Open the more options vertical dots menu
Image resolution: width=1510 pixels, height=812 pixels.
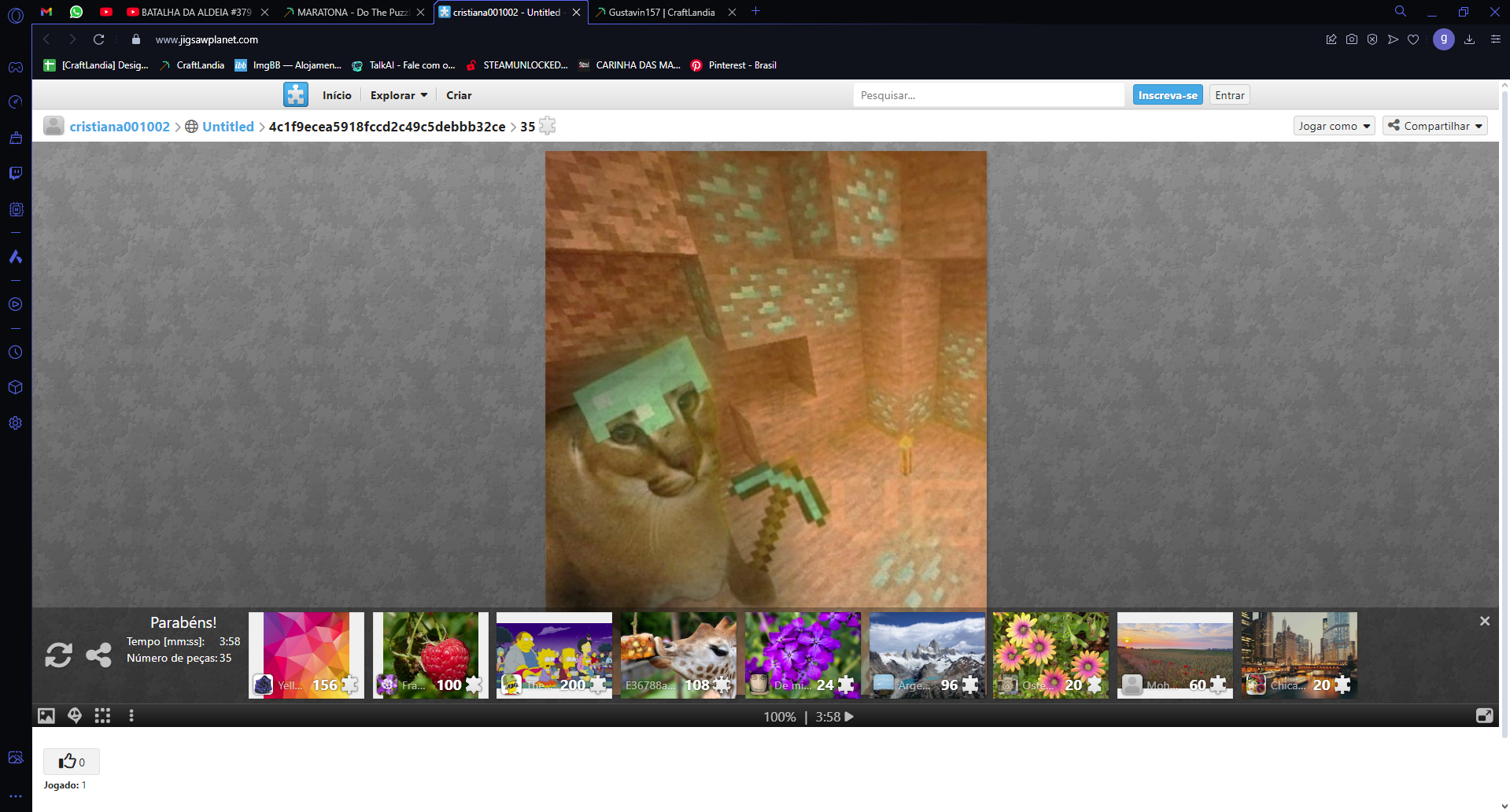coord(131,716)
